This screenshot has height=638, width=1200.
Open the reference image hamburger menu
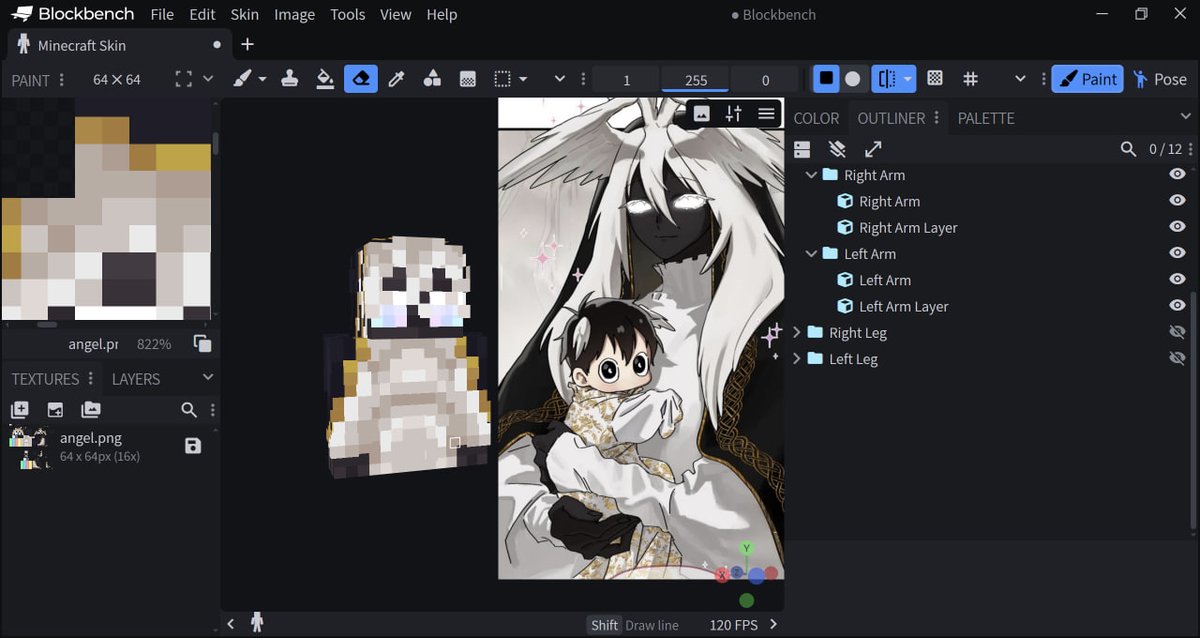(x=766, y=114)
